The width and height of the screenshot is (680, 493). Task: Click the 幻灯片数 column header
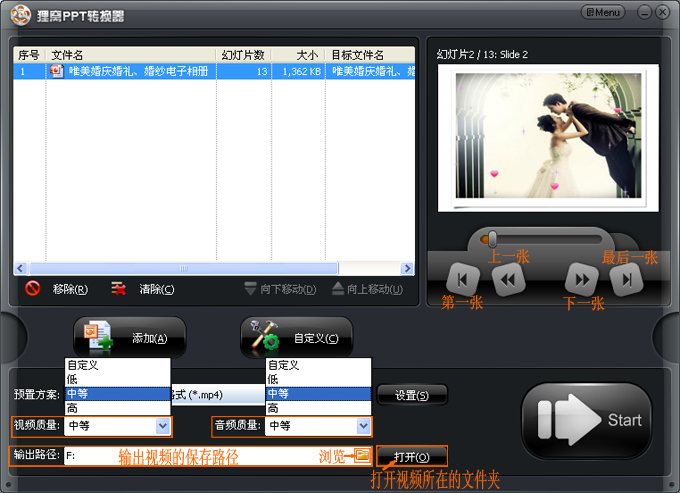244,55
